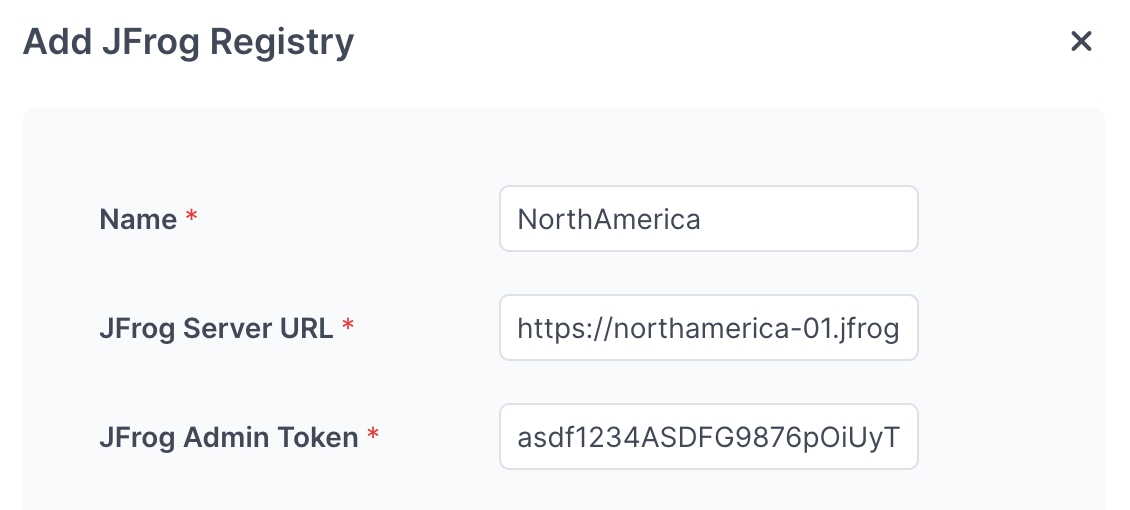Dismiss the dialog with the X icon
1130x510 pixels.
point(1081,41)
